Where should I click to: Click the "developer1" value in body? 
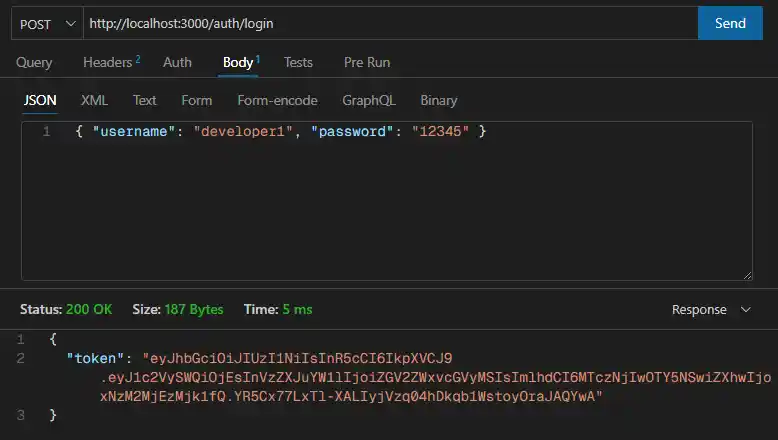243,131
